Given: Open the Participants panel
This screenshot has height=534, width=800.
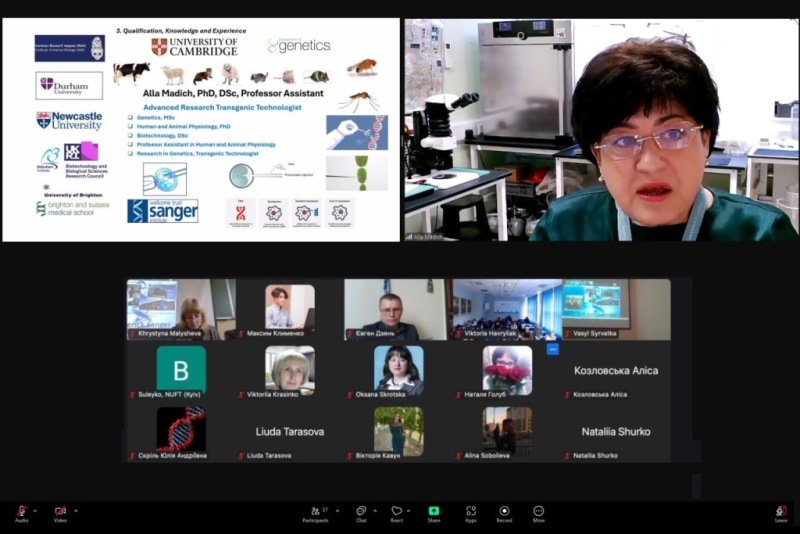Looking at the screenshot, I should tap(316, 514).
